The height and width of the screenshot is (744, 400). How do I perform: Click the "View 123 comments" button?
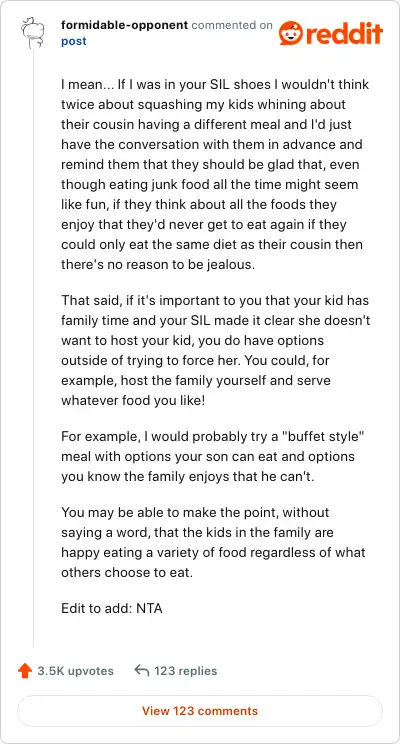click(x=200, y=711)
